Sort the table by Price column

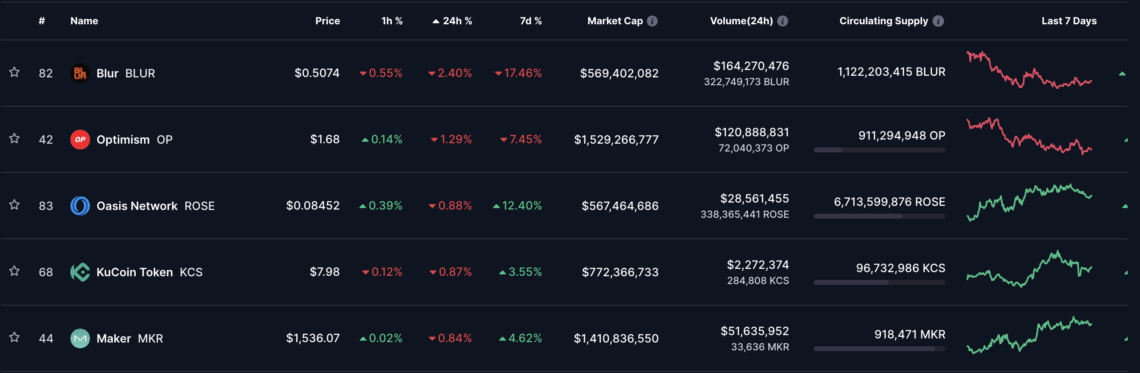pos(327,21)
